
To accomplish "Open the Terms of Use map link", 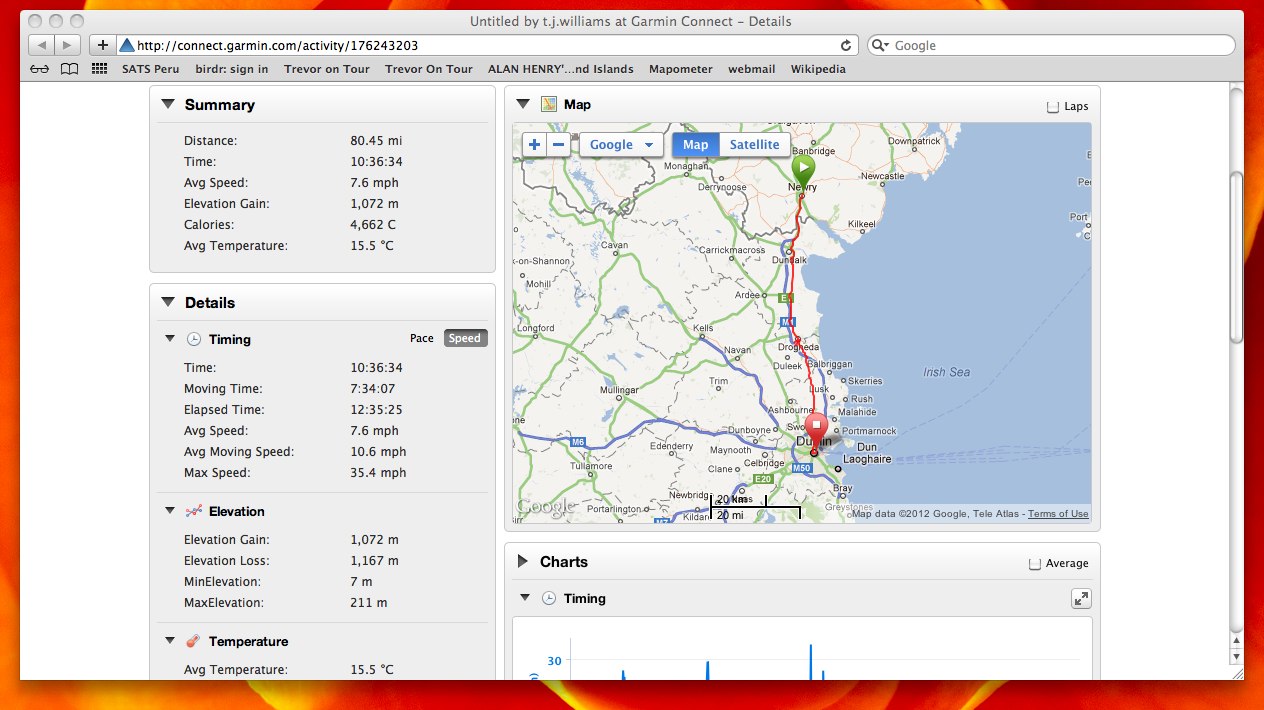I will (x=1058, y=514).
